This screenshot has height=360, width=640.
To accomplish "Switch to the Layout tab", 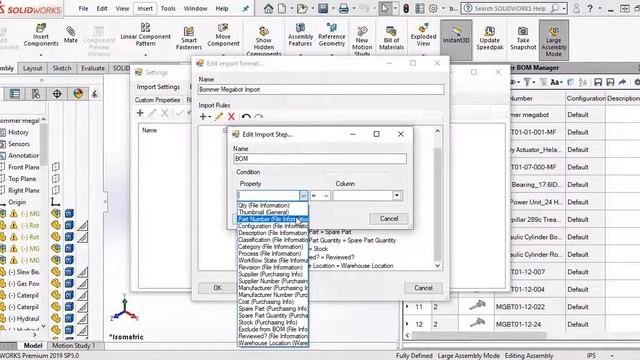I will click(x=32, y=68).
